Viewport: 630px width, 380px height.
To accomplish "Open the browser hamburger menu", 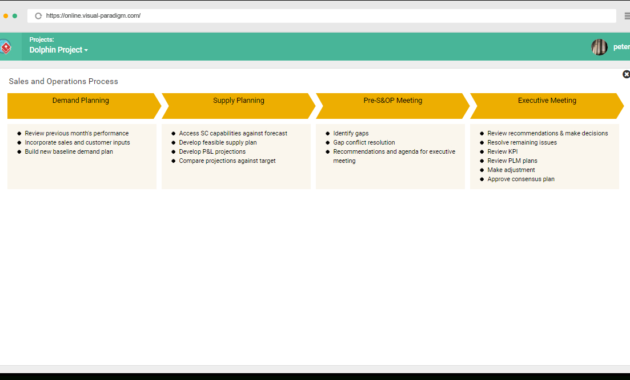I will [627, 16].
